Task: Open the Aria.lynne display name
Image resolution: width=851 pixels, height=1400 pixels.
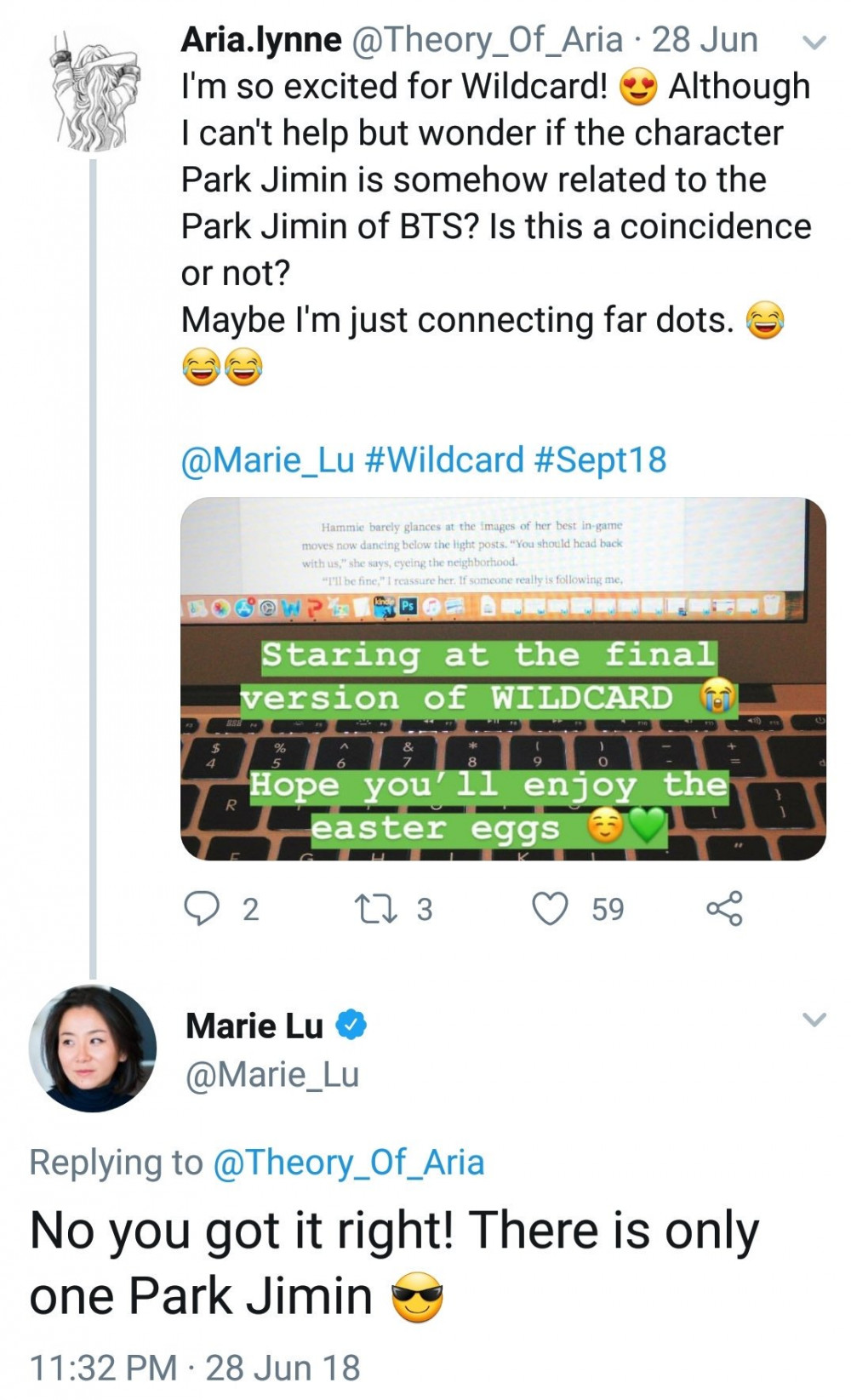Action: pyautogui.click(x=261, y=40)
